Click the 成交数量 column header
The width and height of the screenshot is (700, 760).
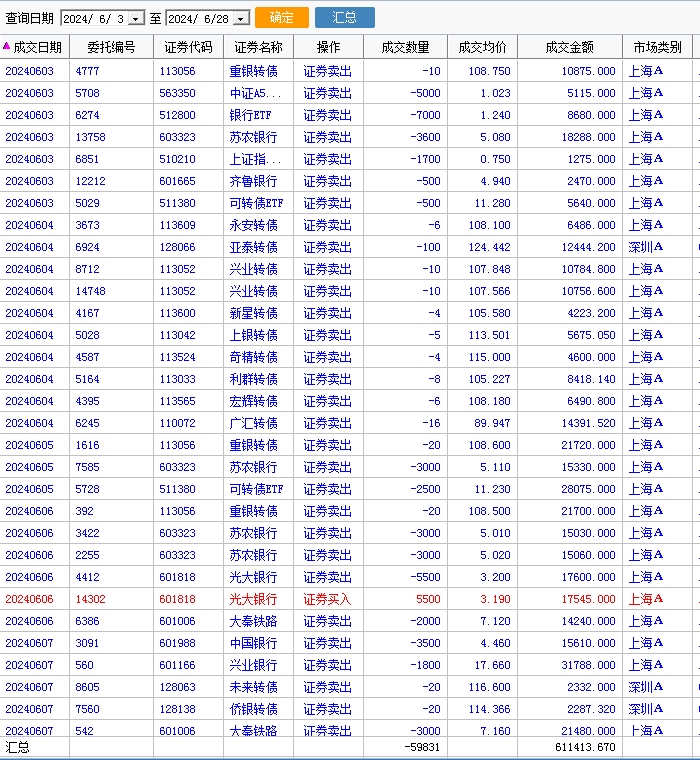405,47
